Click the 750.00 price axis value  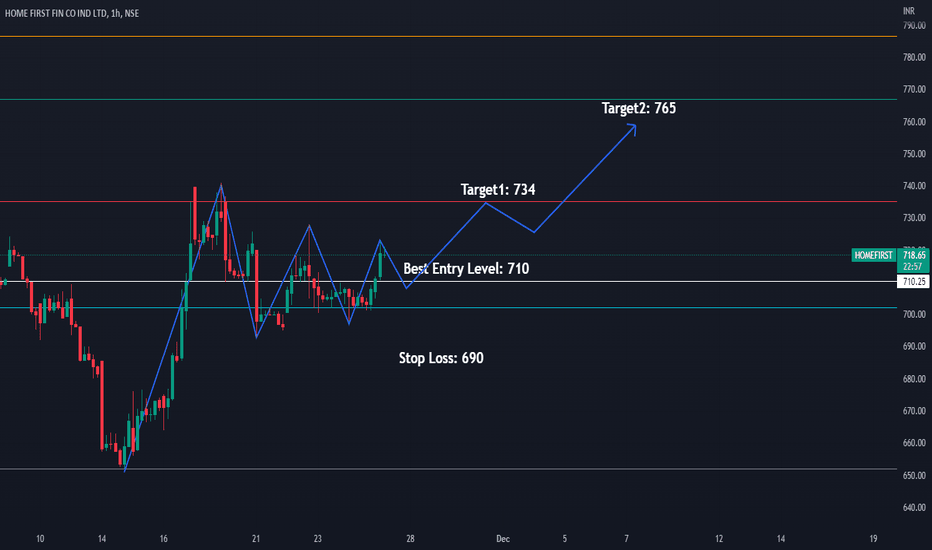pos(914,154)
